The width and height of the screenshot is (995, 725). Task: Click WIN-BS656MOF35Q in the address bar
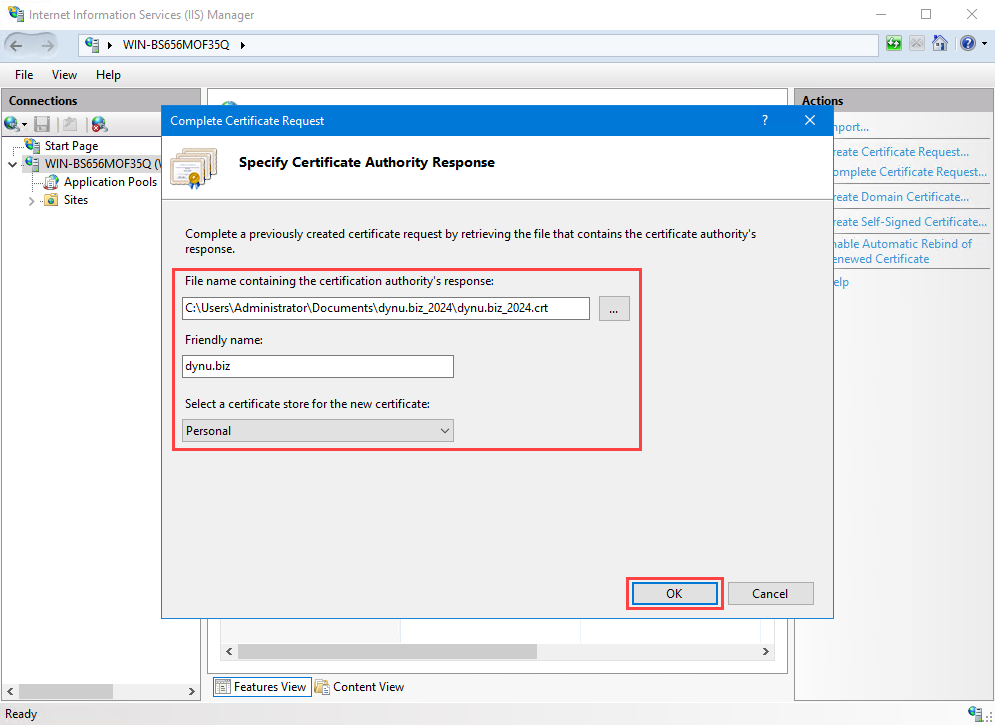coord(176,45)
